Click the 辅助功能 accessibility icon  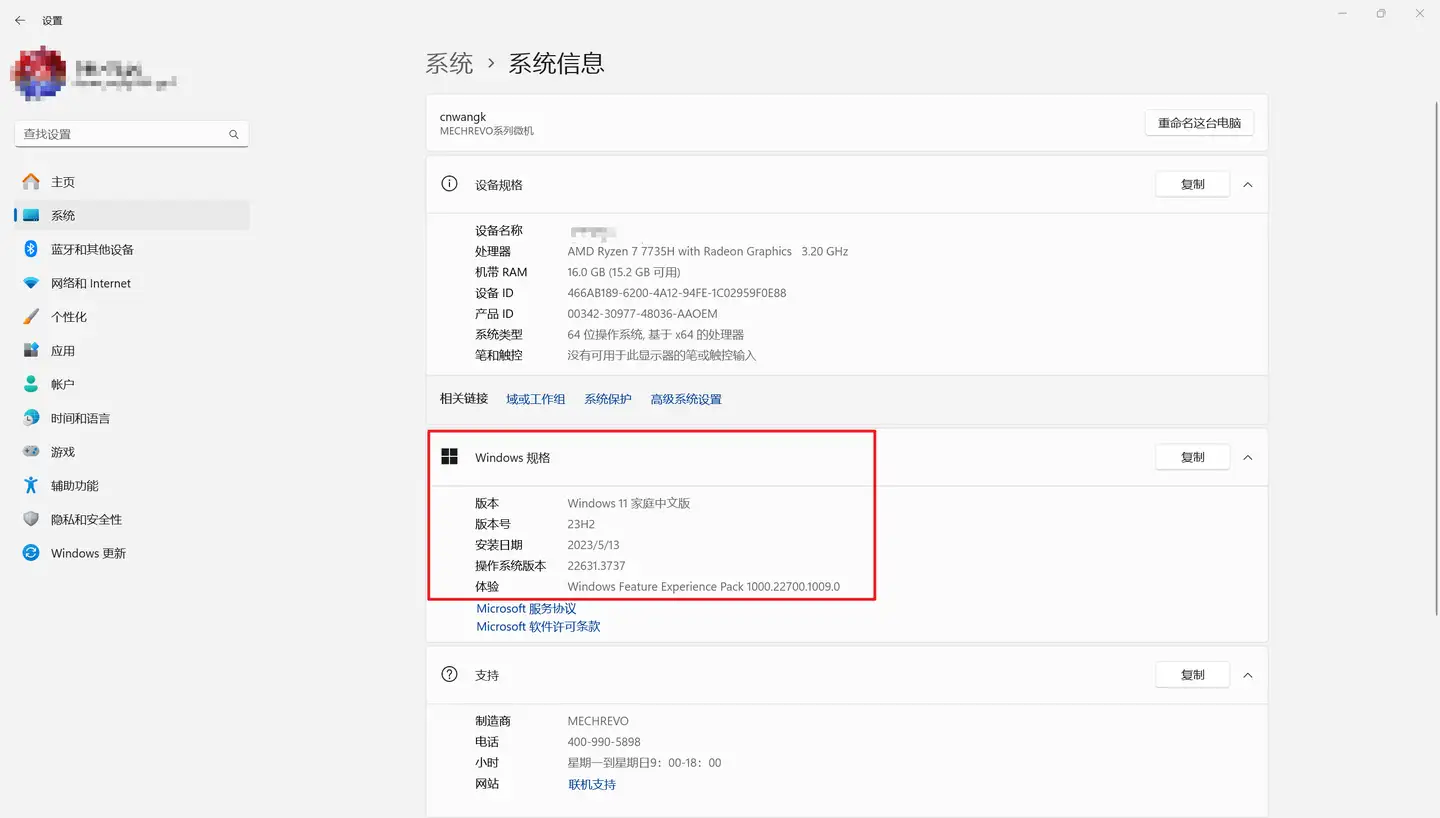coord(31,486)
